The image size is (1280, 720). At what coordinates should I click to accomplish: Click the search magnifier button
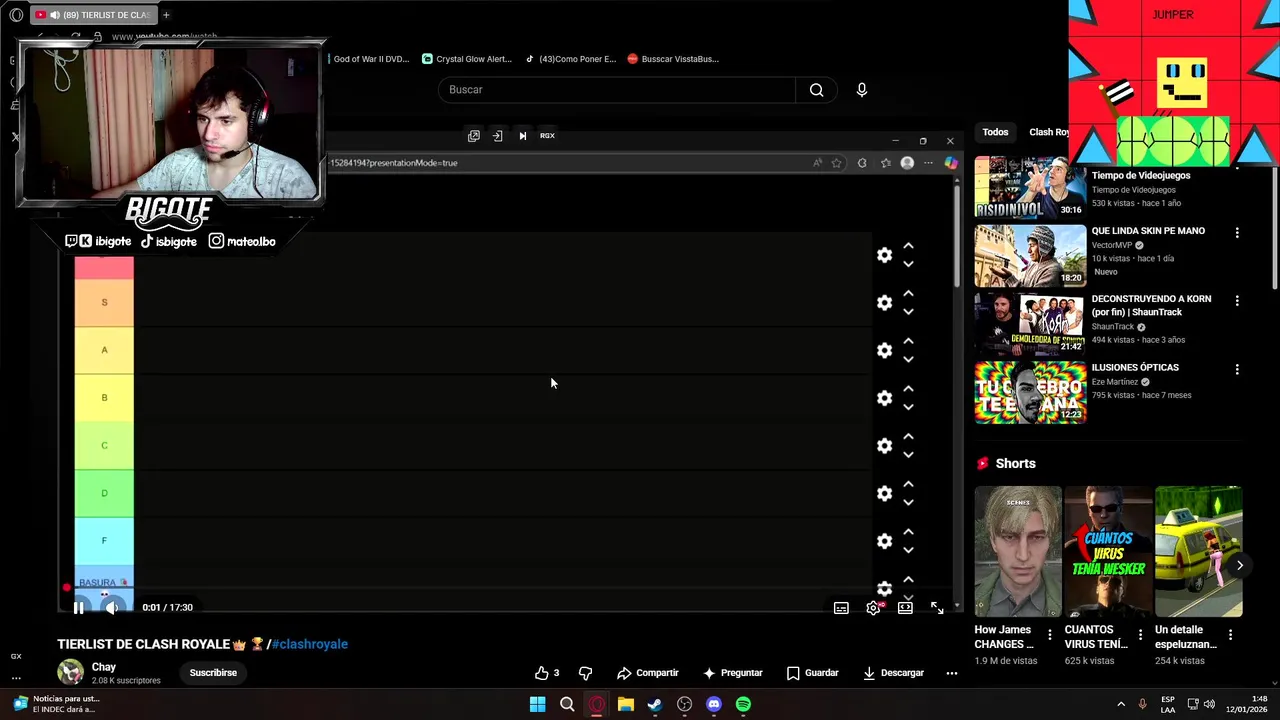(817, 90)
